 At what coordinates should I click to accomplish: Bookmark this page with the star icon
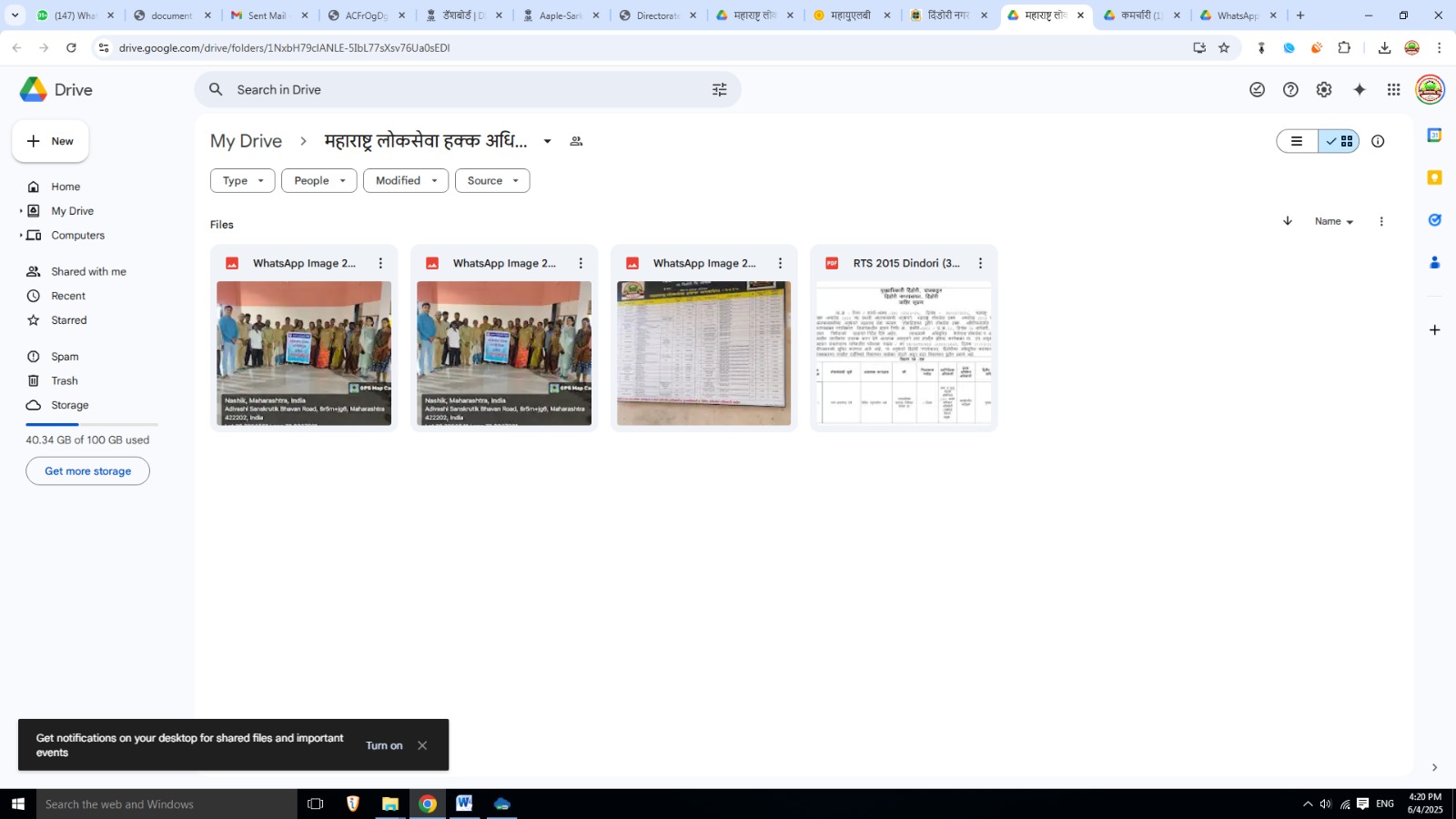coord(1224,47)
